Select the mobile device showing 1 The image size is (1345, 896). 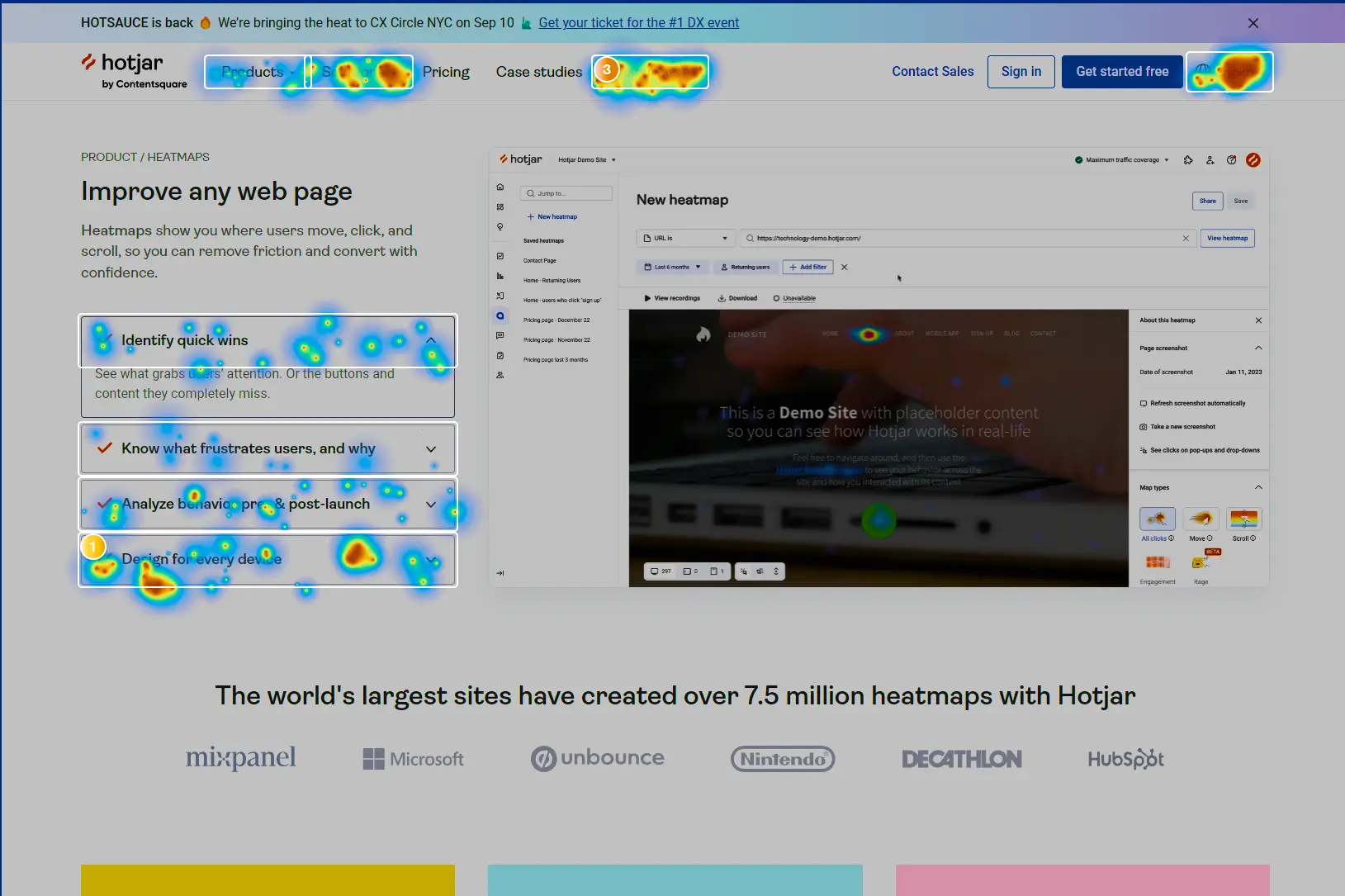717,571
